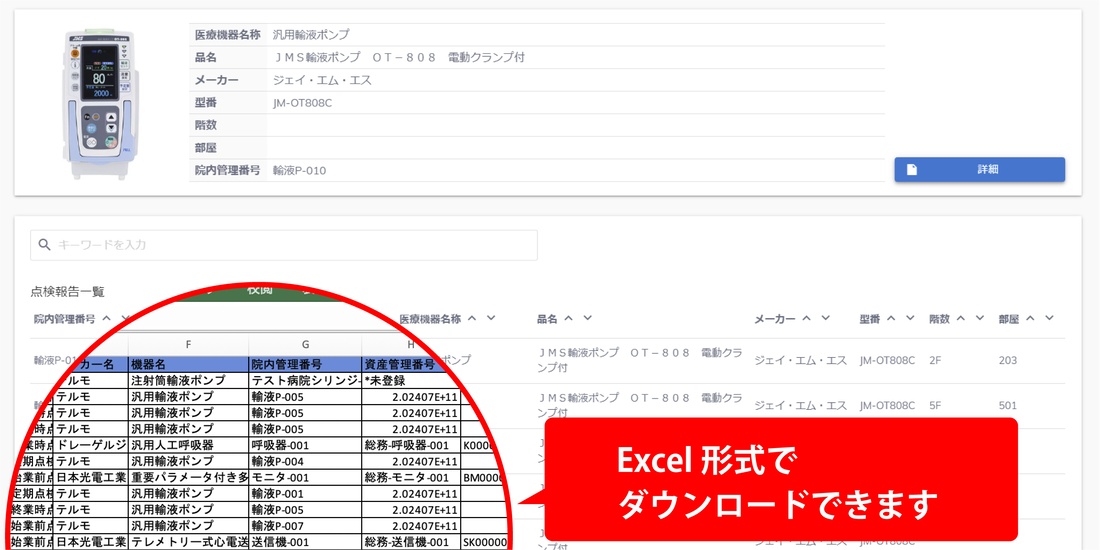This screenshot has height=550, width=1100.
Task: Click the 点検報告一覧 list heading
Action: coord(67,291)
